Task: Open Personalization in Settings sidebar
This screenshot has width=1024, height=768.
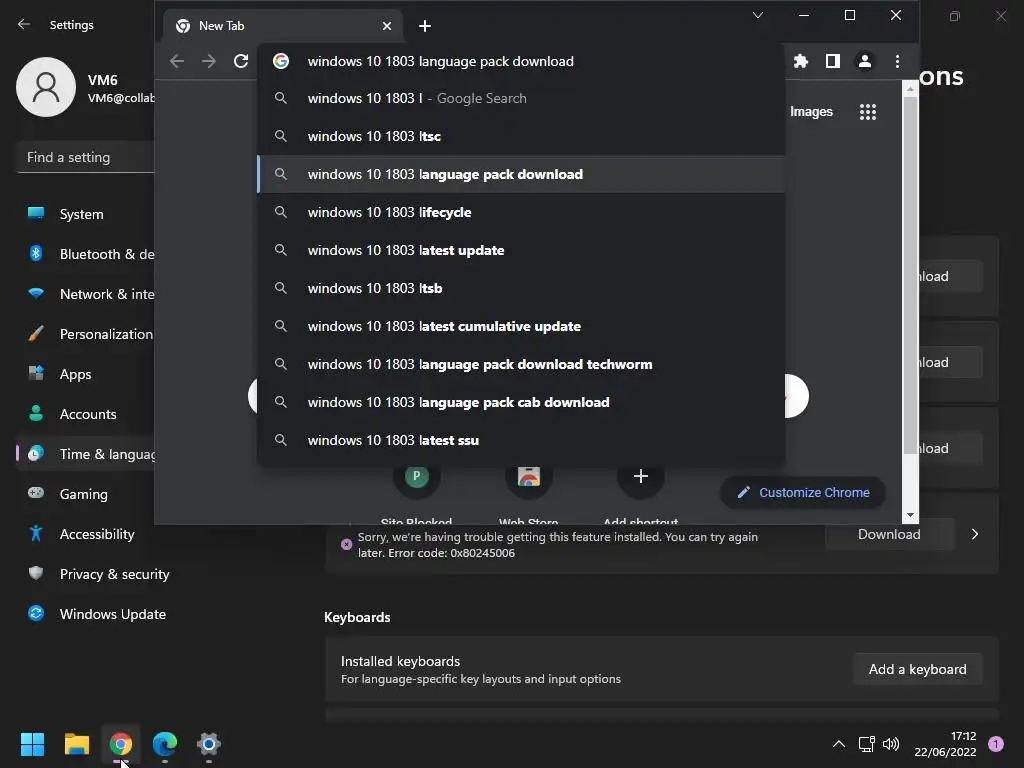Action: coord(86,334)
